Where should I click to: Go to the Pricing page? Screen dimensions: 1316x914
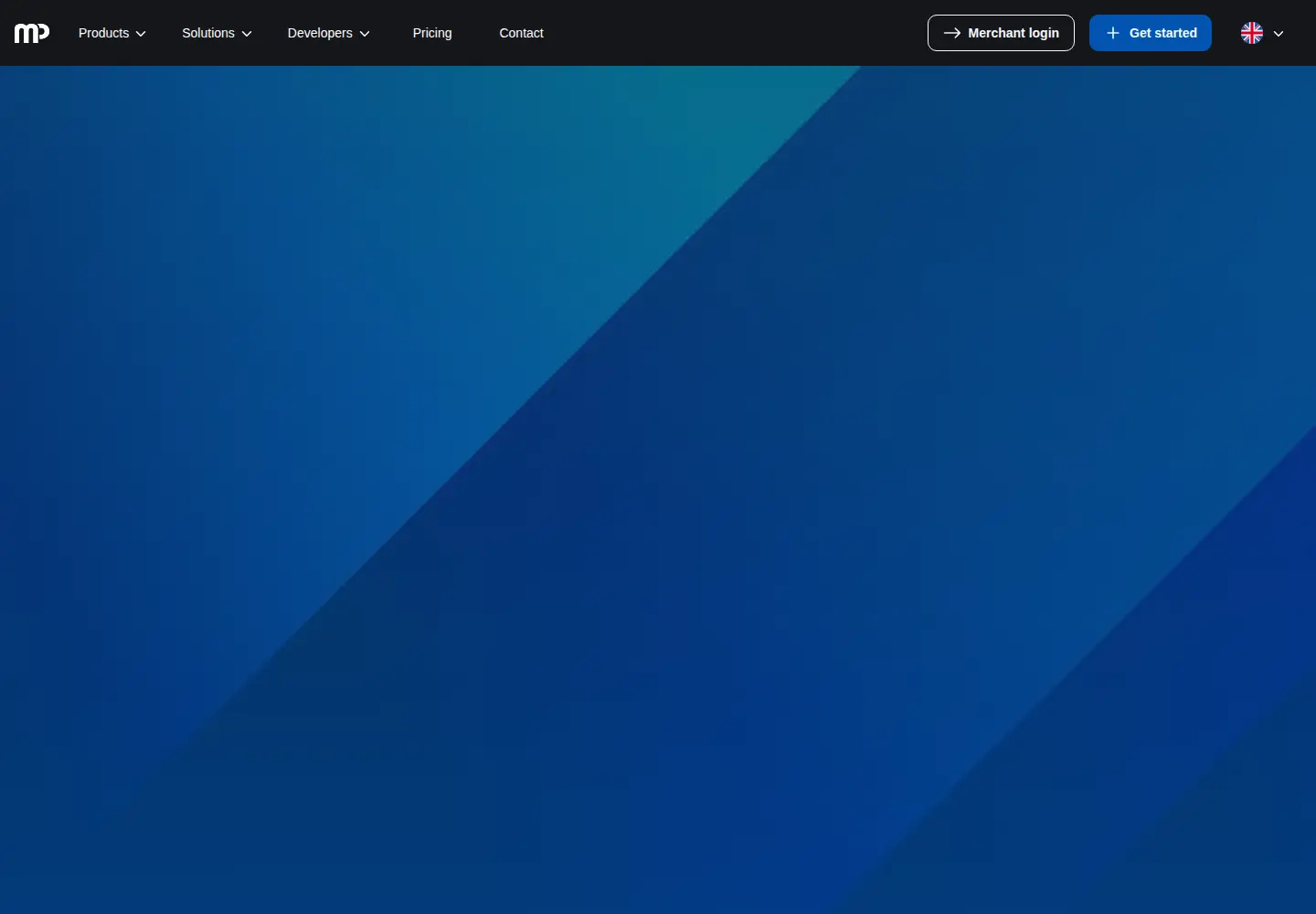[432, 33]
